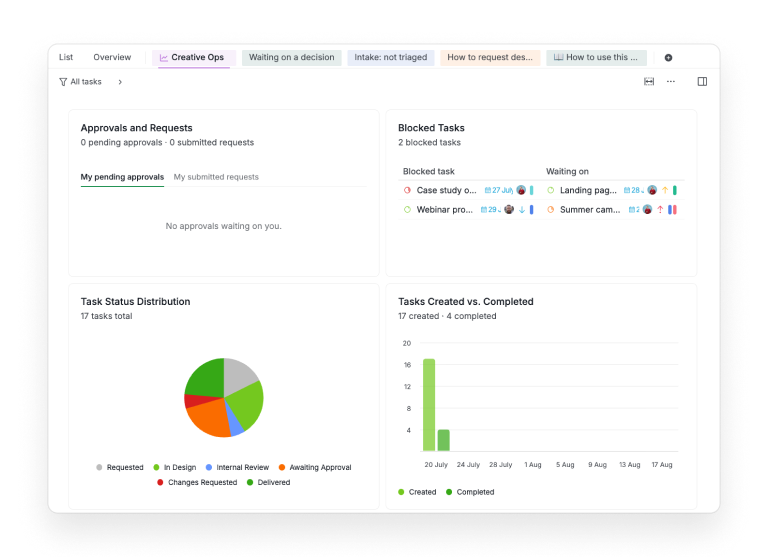The height and width of the screenshot is (557, 768).
Task: Click the Landing page orange priority arrow
Action: 665,190
